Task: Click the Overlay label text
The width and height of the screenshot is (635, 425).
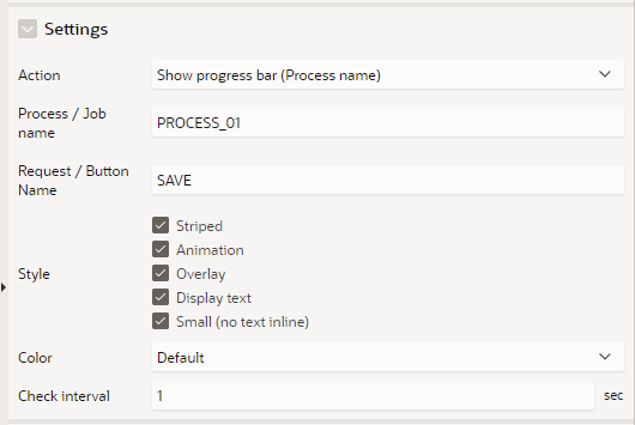Action: pos(200,274)
